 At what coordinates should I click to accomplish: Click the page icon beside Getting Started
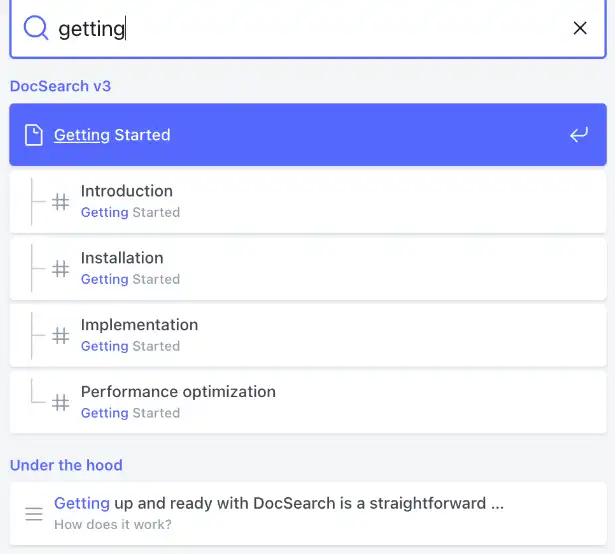coord(34,135)
